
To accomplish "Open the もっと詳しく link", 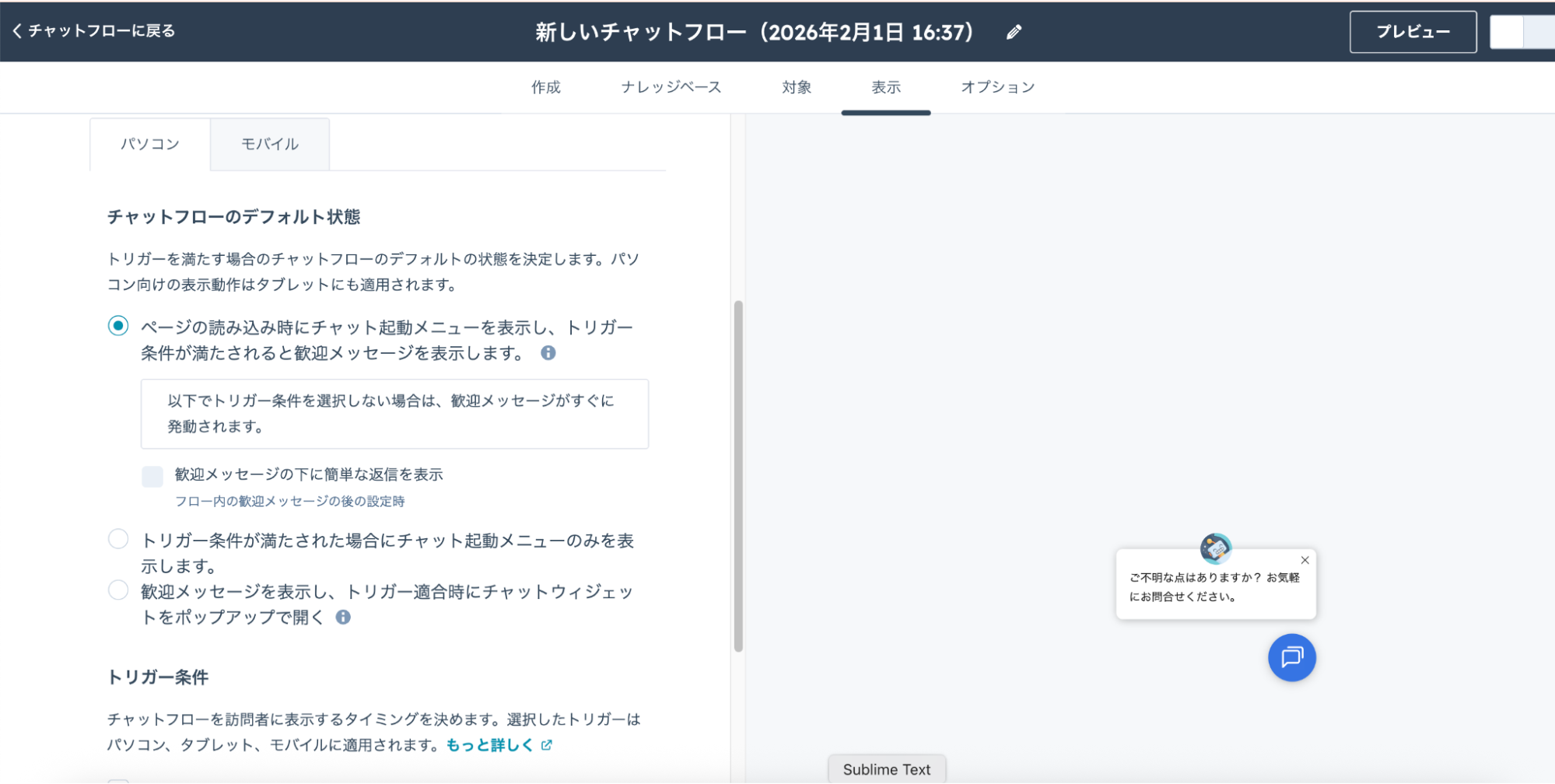I will [489, 745].
